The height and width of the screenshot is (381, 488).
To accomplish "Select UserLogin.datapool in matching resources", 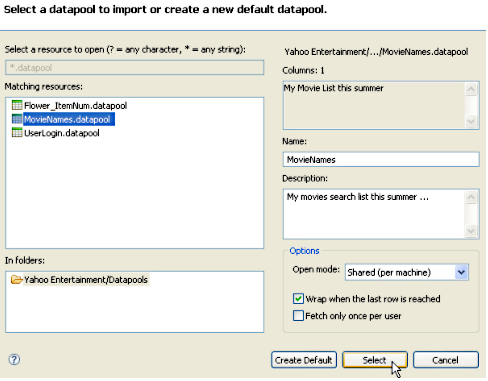I will coord(62,133).
